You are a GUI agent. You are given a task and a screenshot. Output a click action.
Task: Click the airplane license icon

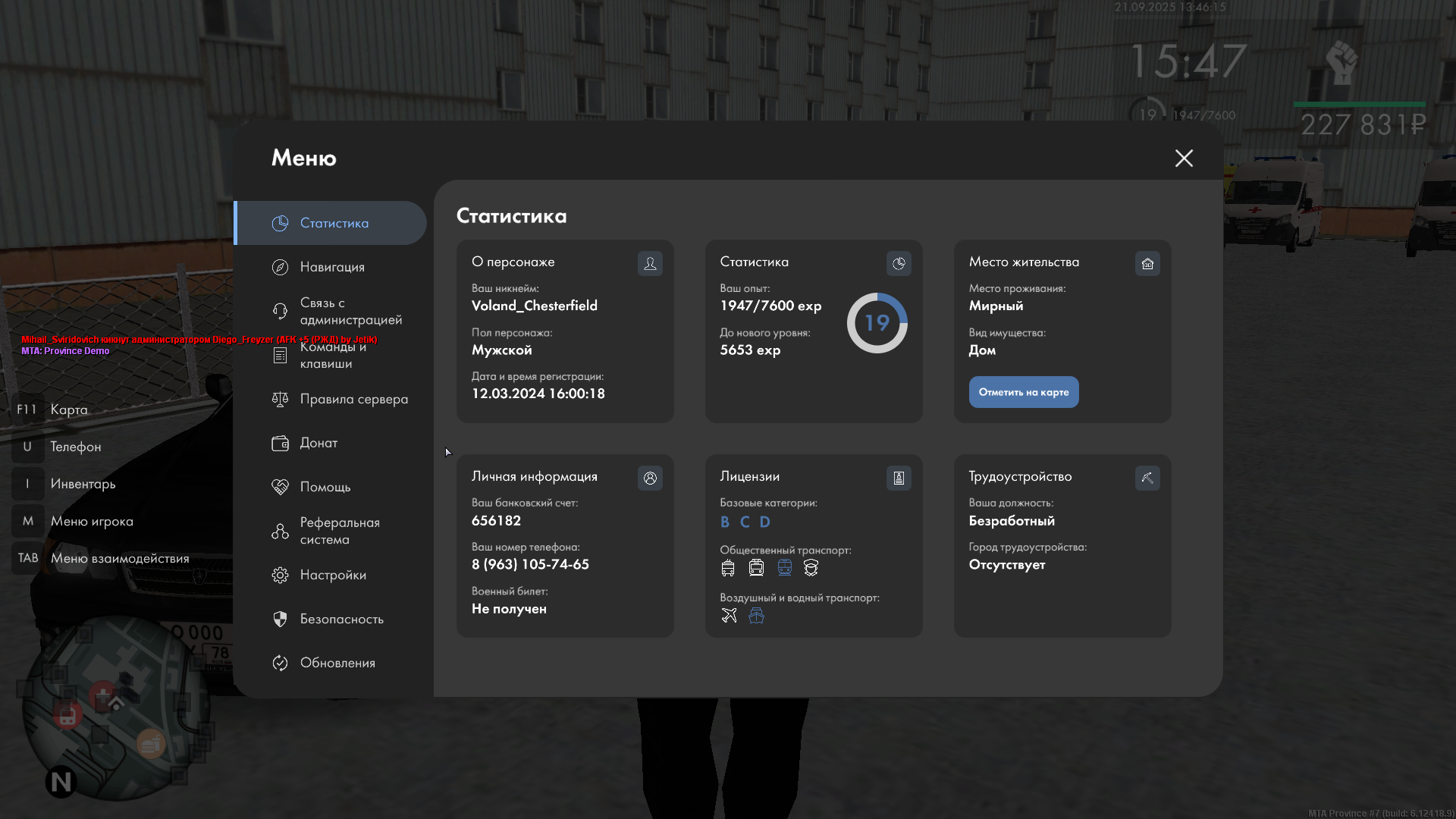(729, 615)
